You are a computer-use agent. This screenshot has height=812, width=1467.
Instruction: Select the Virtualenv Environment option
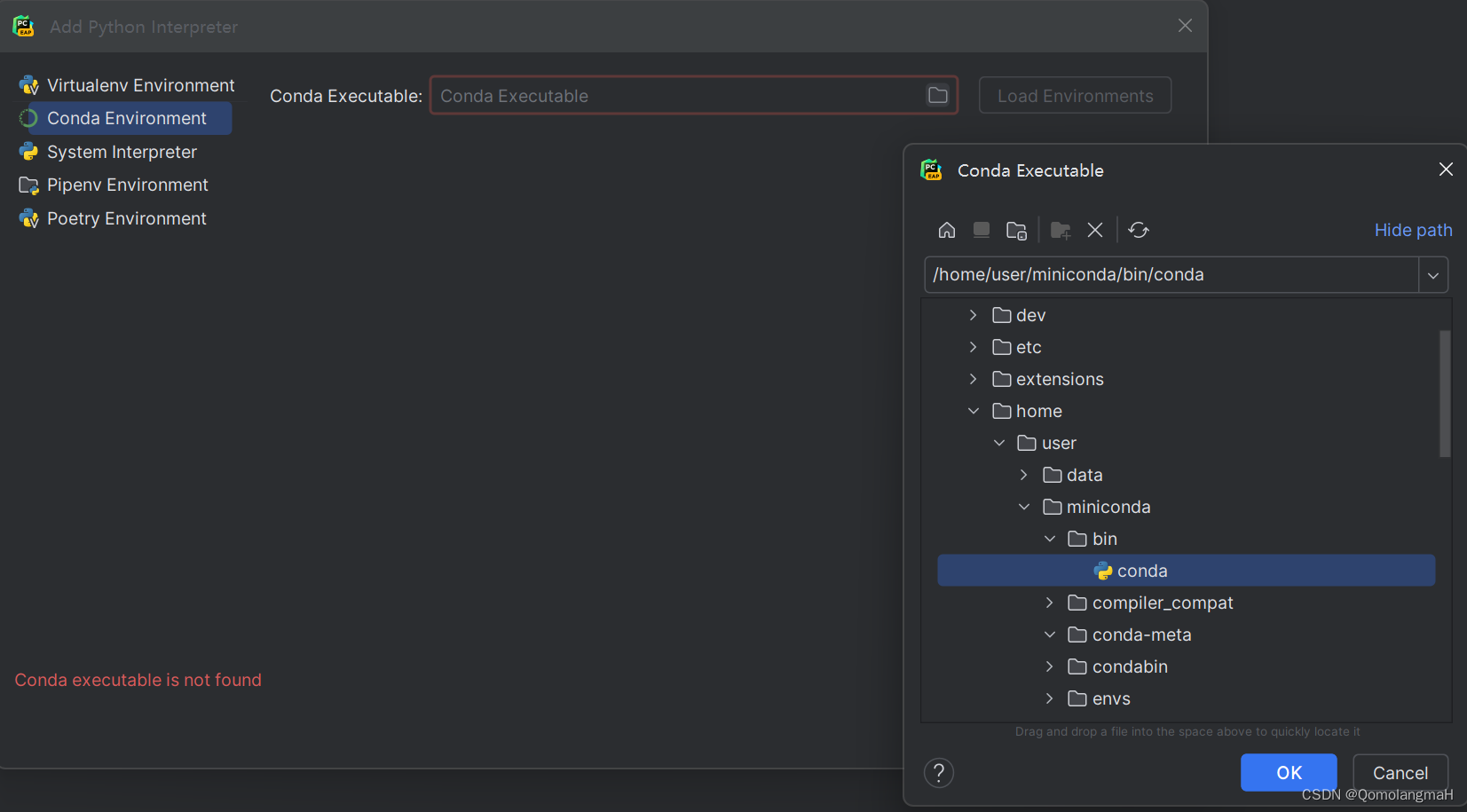[x=140, y=84]
